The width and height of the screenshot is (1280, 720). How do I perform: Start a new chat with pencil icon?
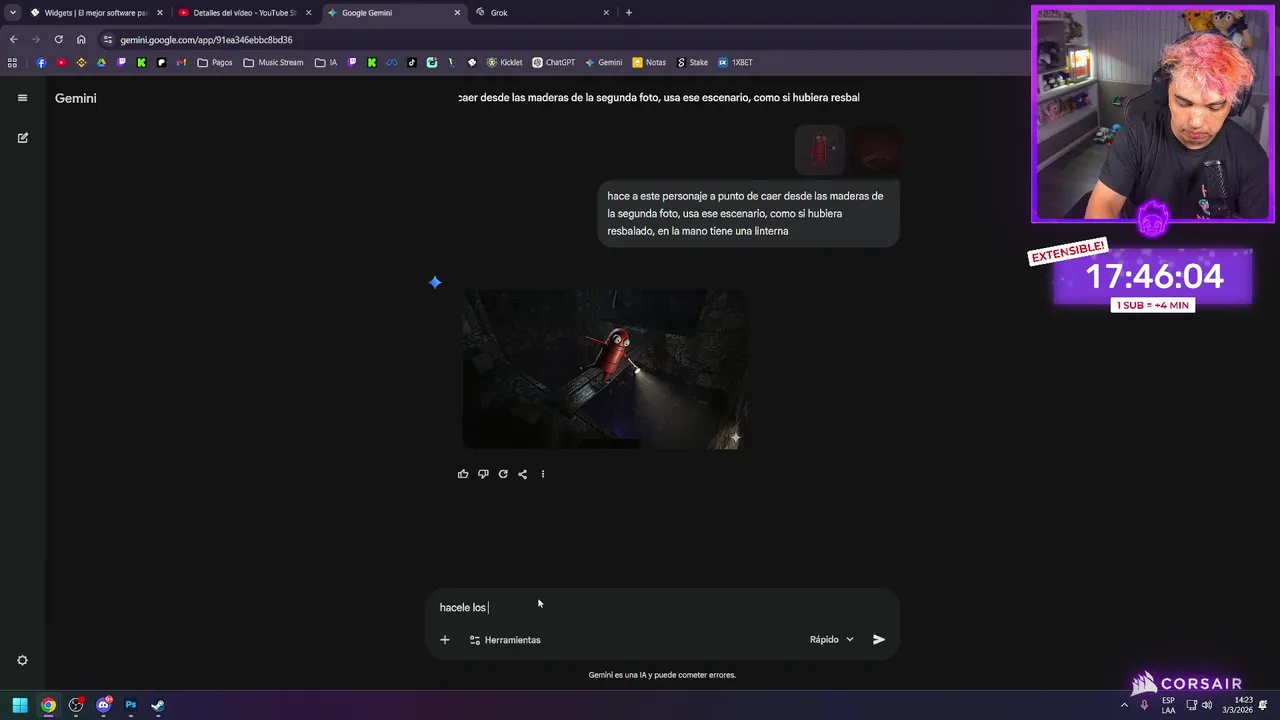point(22,138)
